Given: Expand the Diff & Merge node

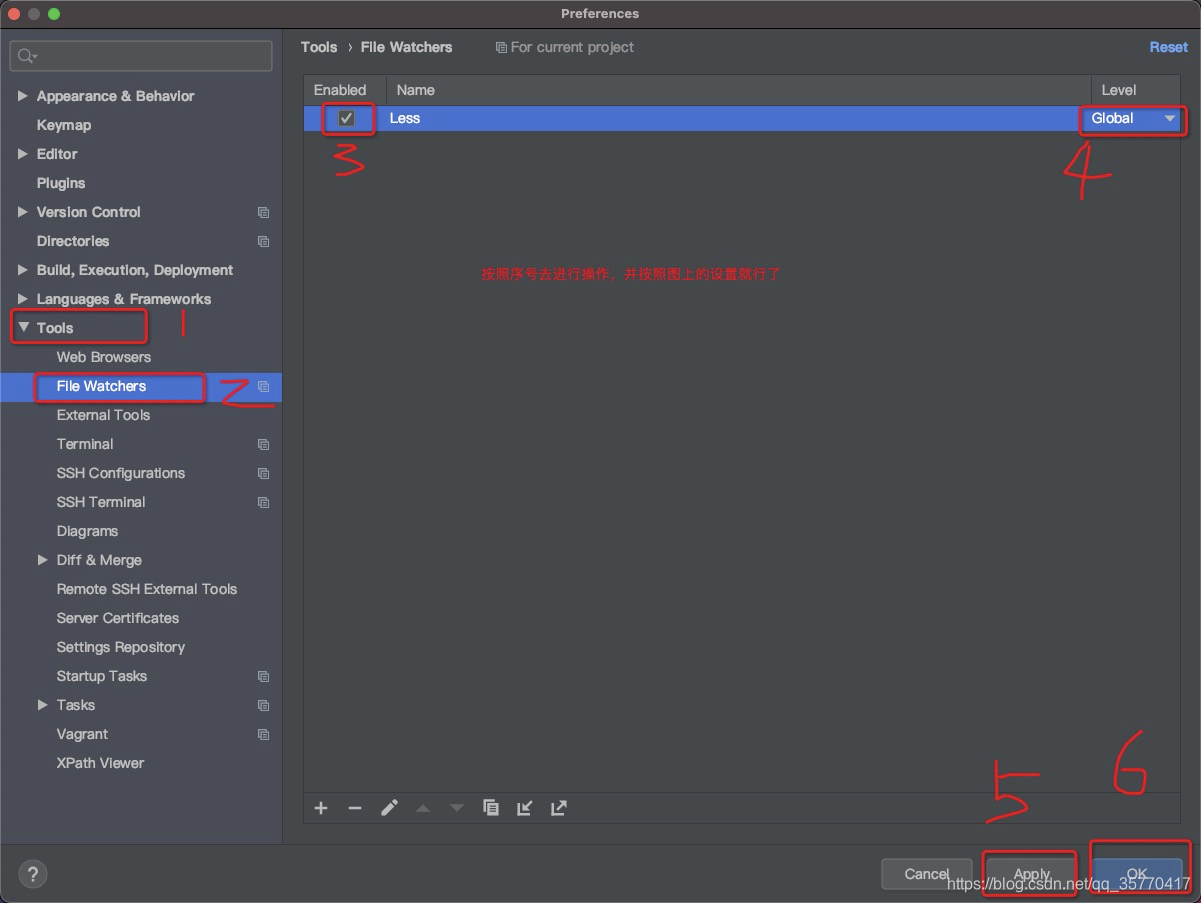Looking at the screenshot, I should pos(43,560).
